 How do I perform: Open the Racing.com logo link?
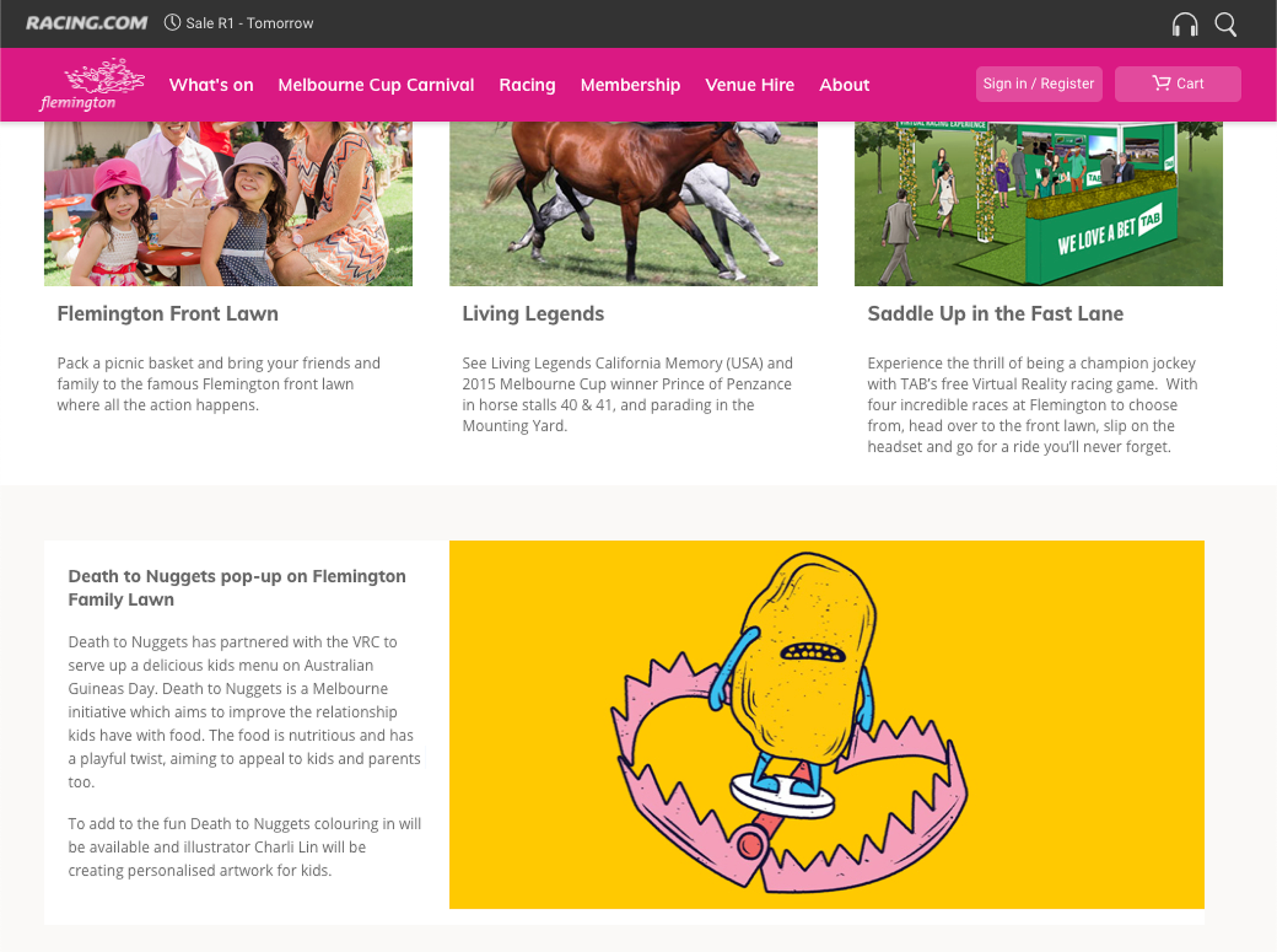coord(86,23)
